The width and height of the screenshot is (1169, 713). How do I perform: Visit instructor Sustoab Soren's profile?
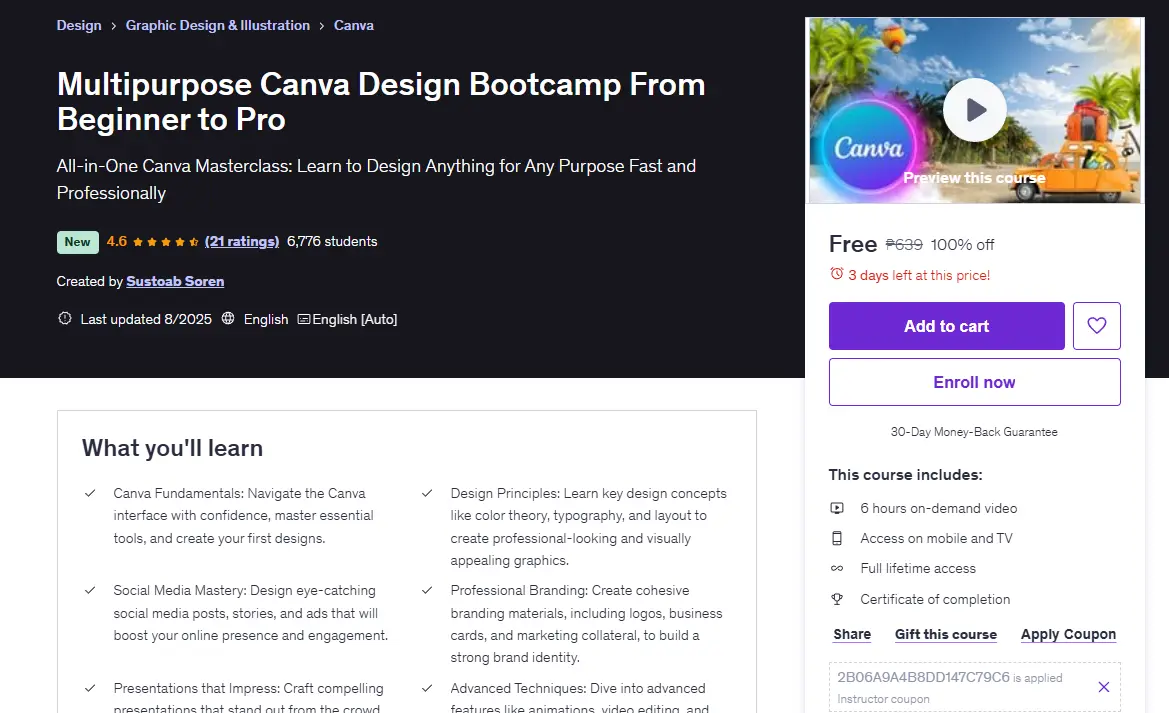click(x=175, y=281)
